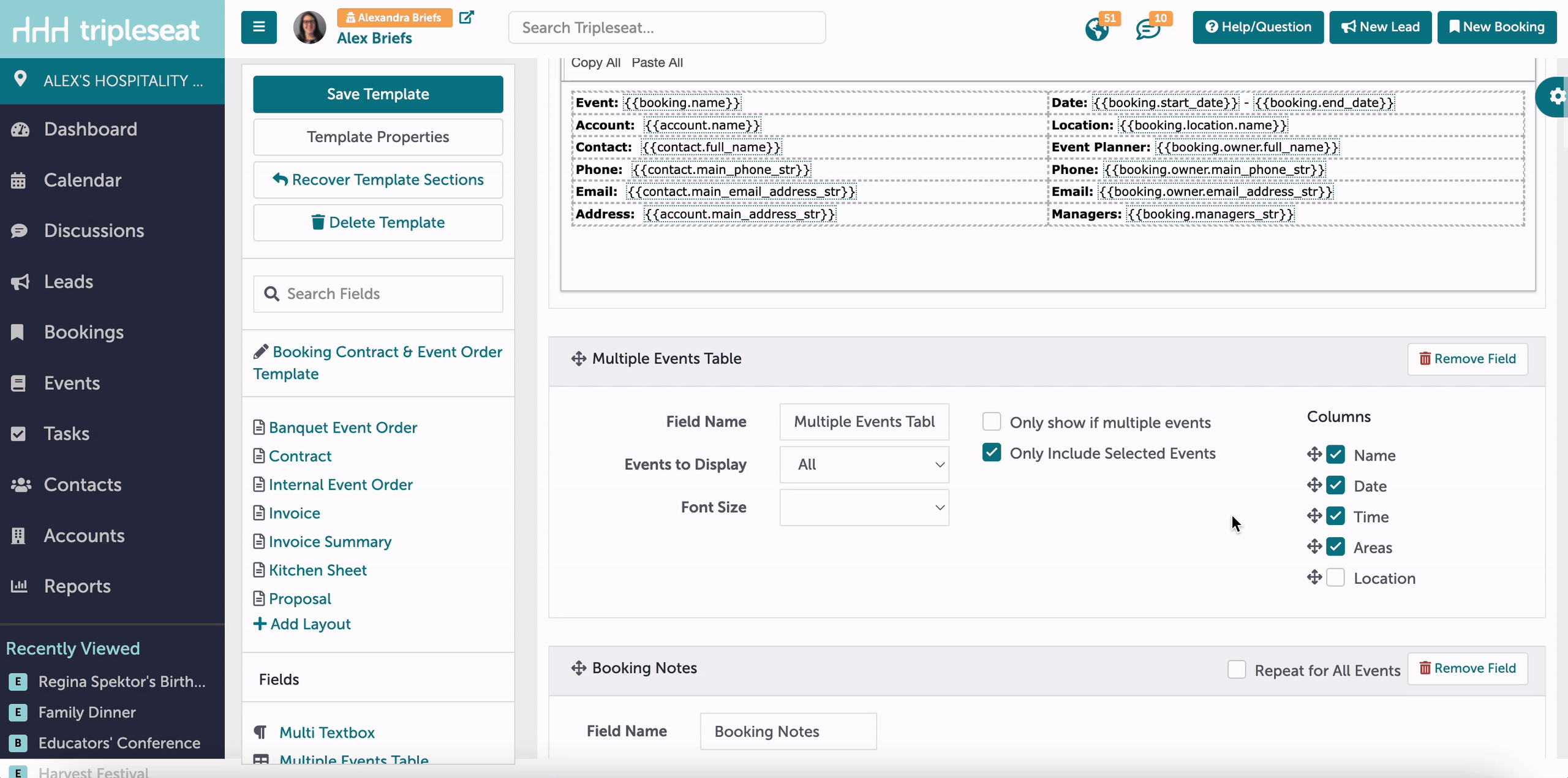Uncheck the Time column checkbox
This screenshot has width=1568, height=778.
point(1336,516)
